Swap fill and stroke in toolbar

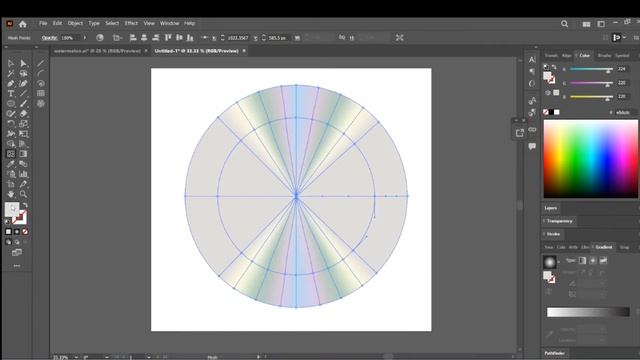25,205
